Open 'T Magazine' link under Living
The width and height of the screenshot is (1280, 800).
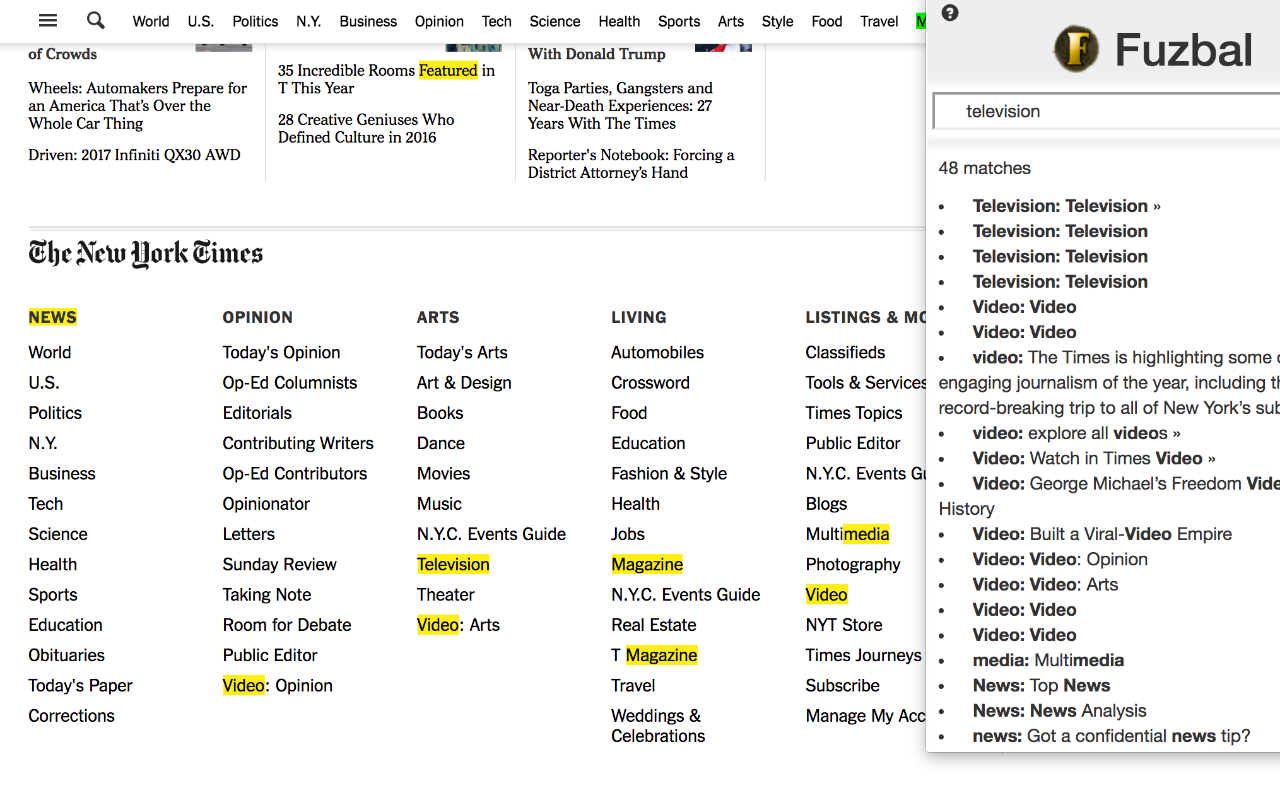point(654,655)
